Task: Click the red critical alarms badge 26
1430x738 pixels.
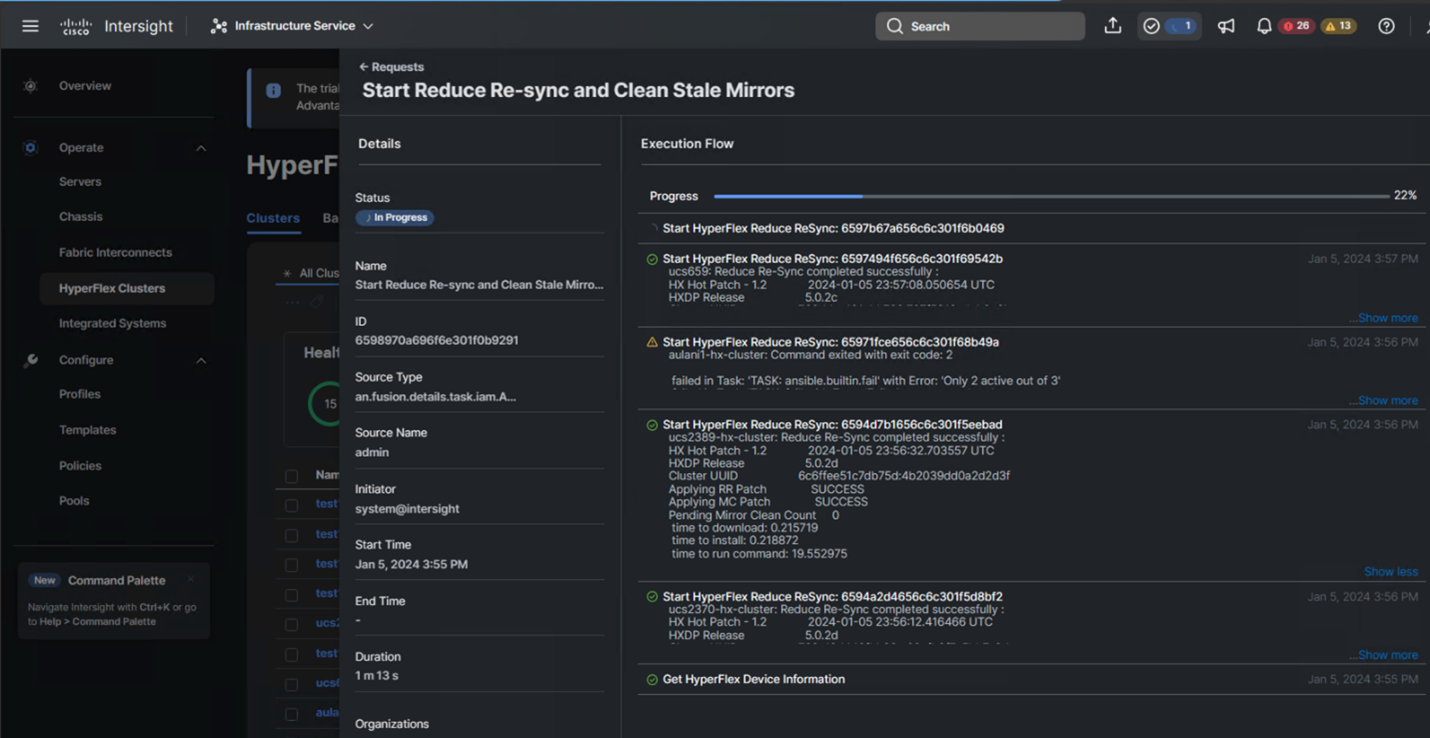Action: [1297, 26]
